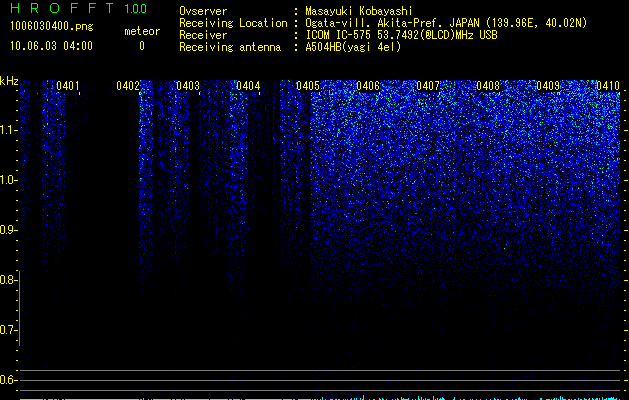This screenshot has height=400, width=629.
Task: Click the 0.6 frequency axis label
Action: 7,380
